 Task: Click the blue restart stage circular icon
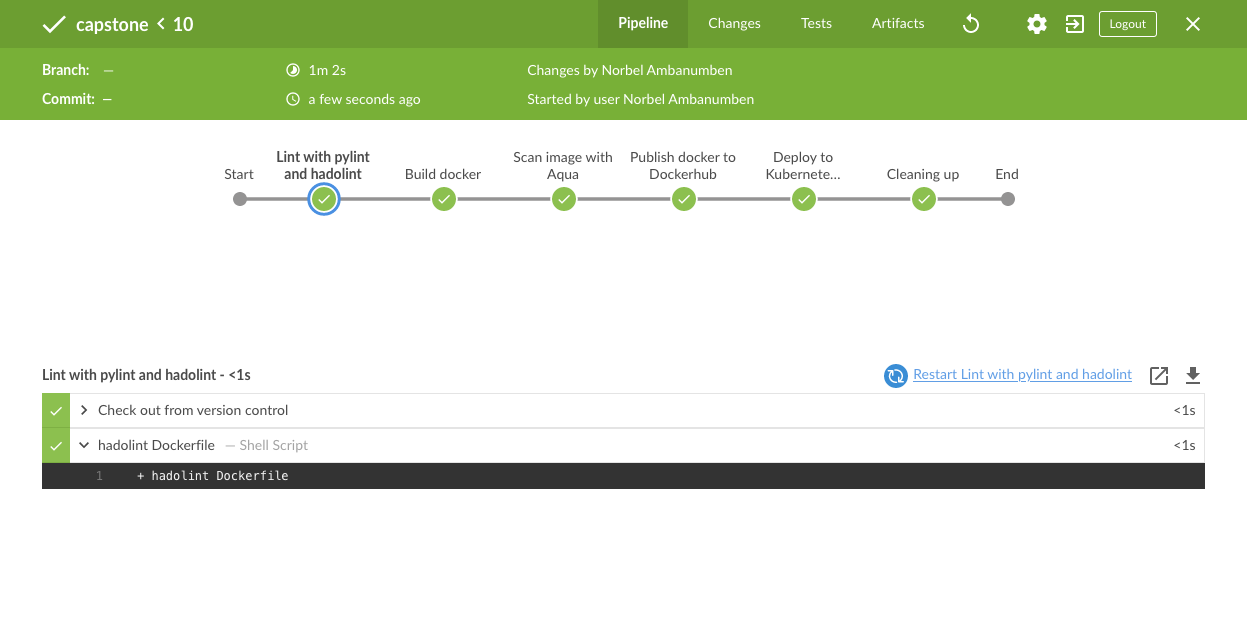pyautogui.click(x=895, y=376)
